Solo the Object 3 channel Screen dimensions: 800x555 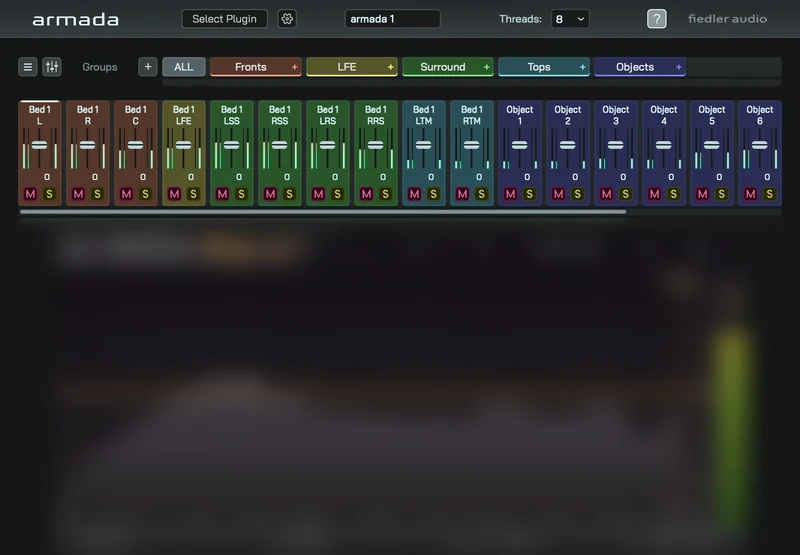point(625,194)
